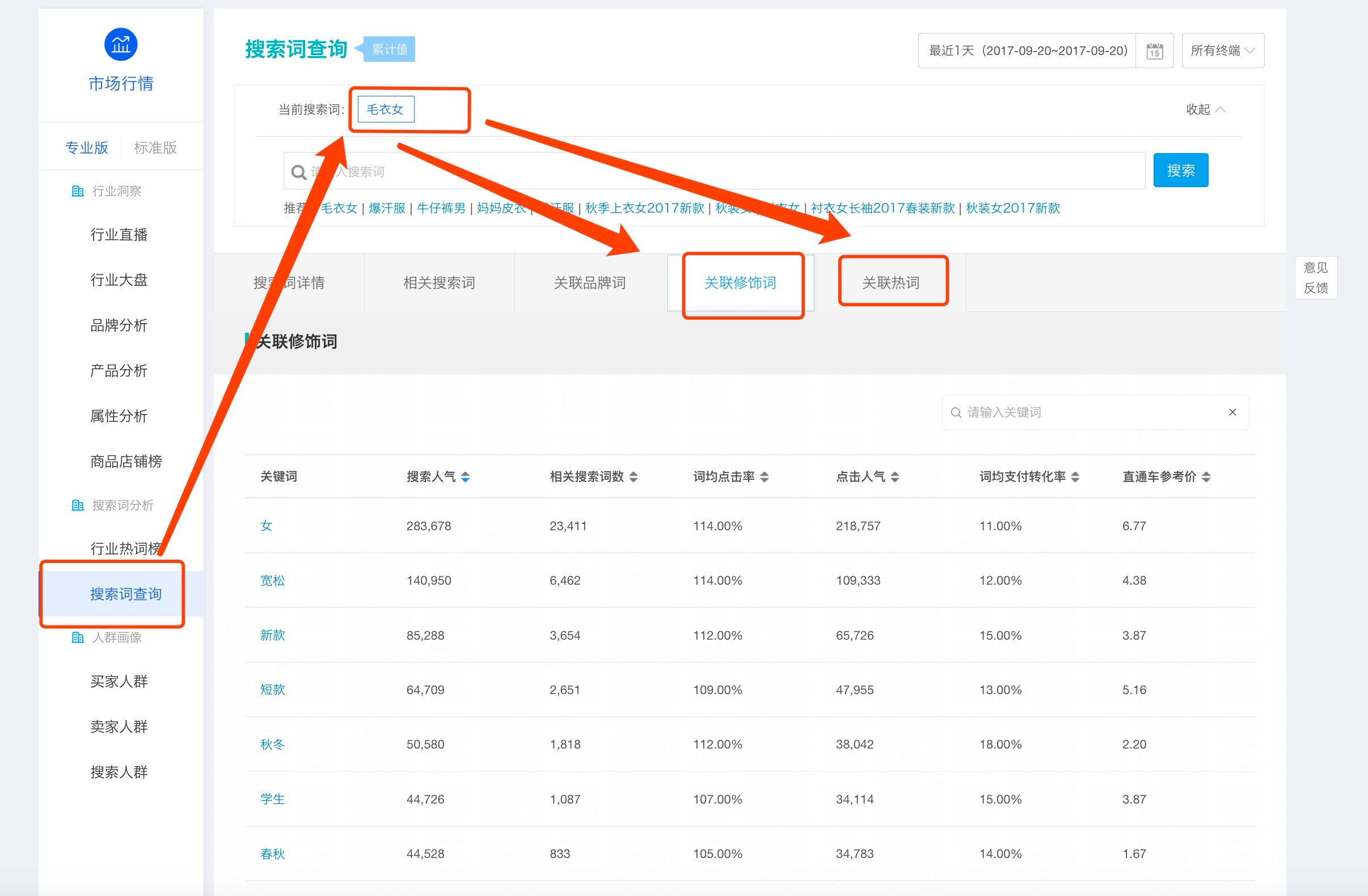1368x896 pixels.
Task: Click recommended term 妈妈皮衣
Action: pos(501,208)
